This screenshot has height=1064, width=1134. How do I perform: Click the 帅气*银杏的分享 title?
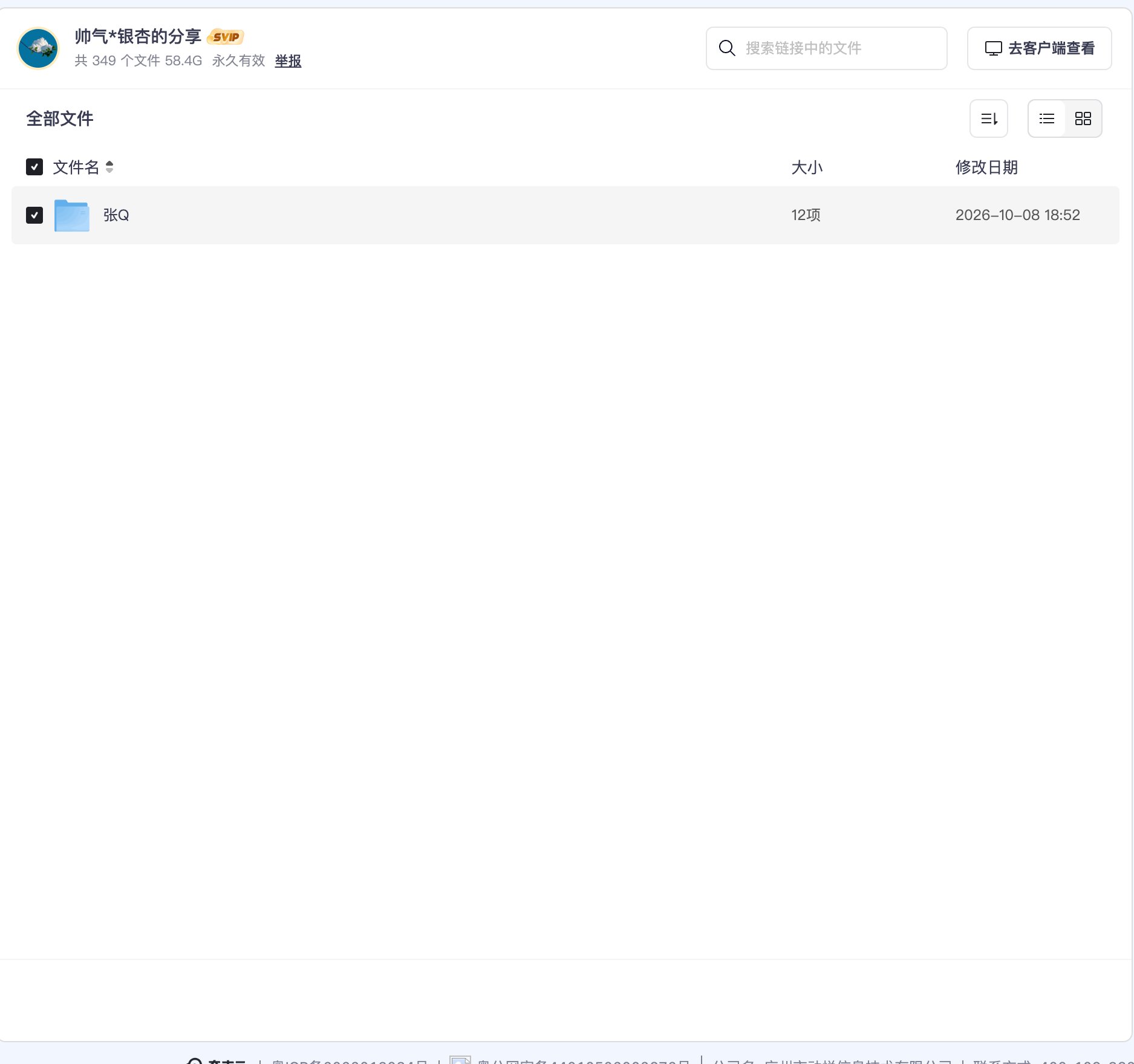coord(138,37)
